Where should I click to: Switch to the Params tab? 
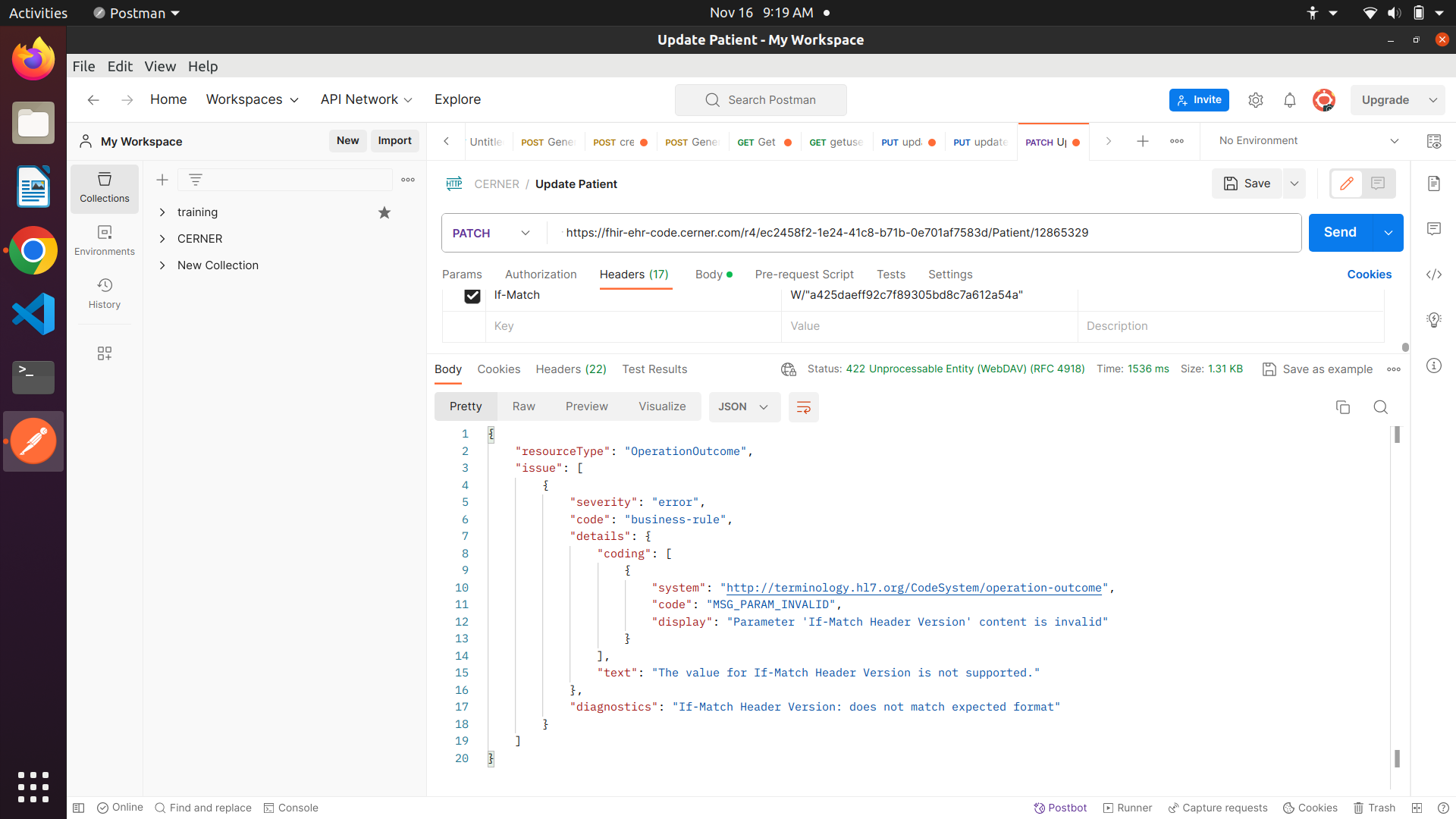(462, 275)
